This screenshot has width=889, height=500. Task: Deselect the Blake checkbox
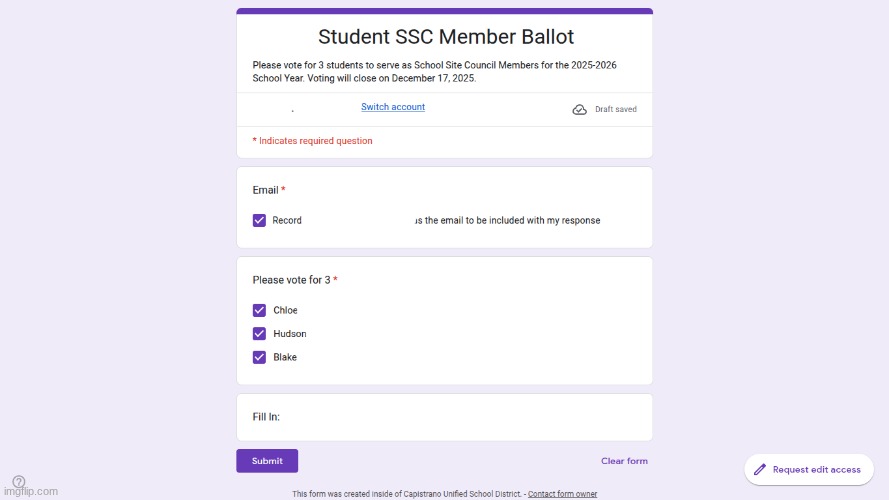coord(260,357)
